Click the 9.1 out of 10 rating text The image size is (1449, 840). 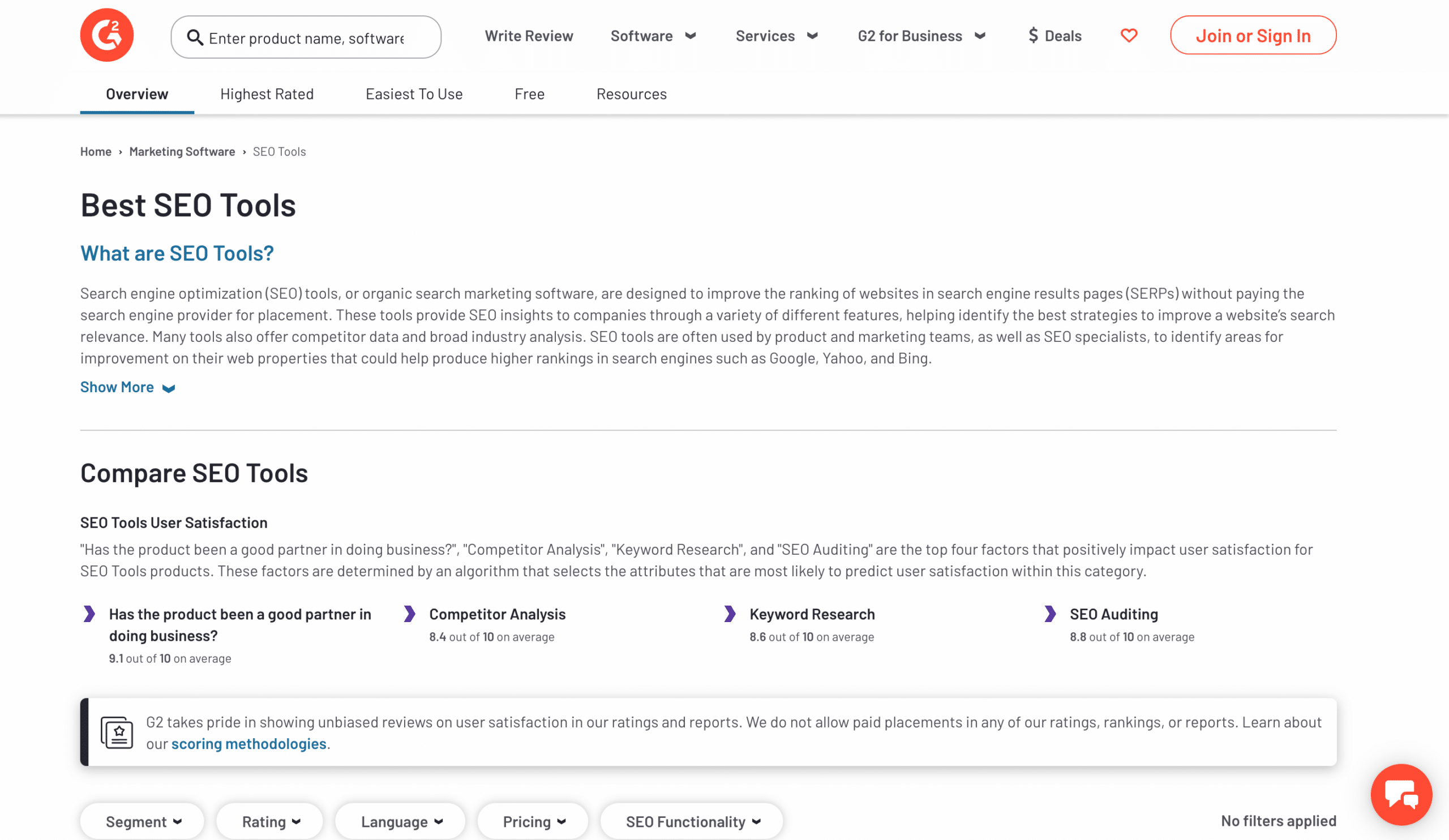pyautogui.click(x=170, y=658)
